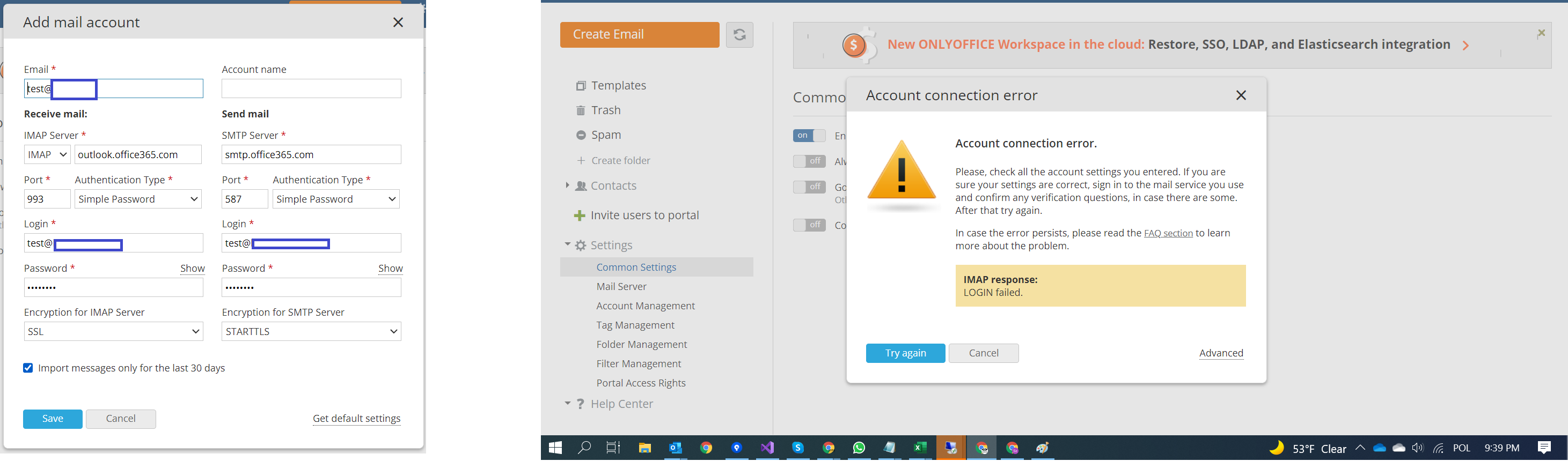Viewport: 1568px width, 461px height.
Task: Open the Trash folder
Action: pos(606,110)
